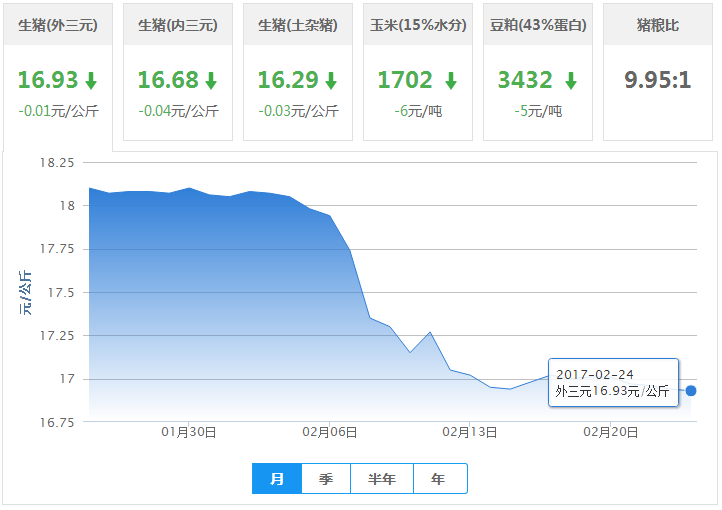Select the 月 time range button
The height and width of the screenshot is (510, 722).
coord(277,479)
